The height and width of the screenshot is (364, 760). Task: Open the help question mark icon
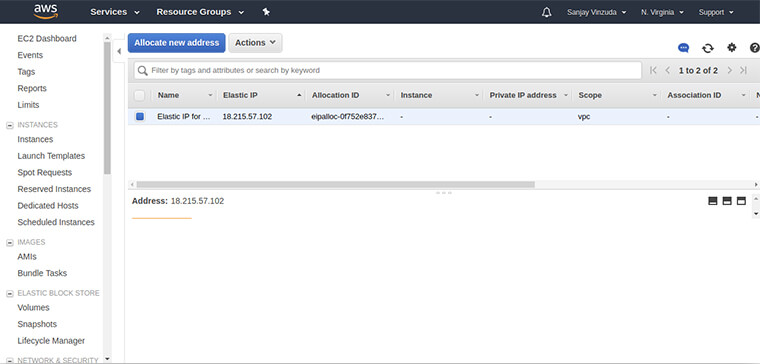click(x=754, y=47)
